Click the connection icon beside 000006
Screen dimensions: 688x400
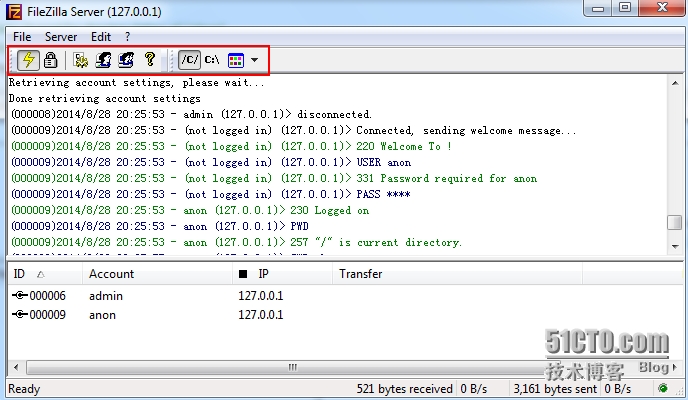click(20, 296)
